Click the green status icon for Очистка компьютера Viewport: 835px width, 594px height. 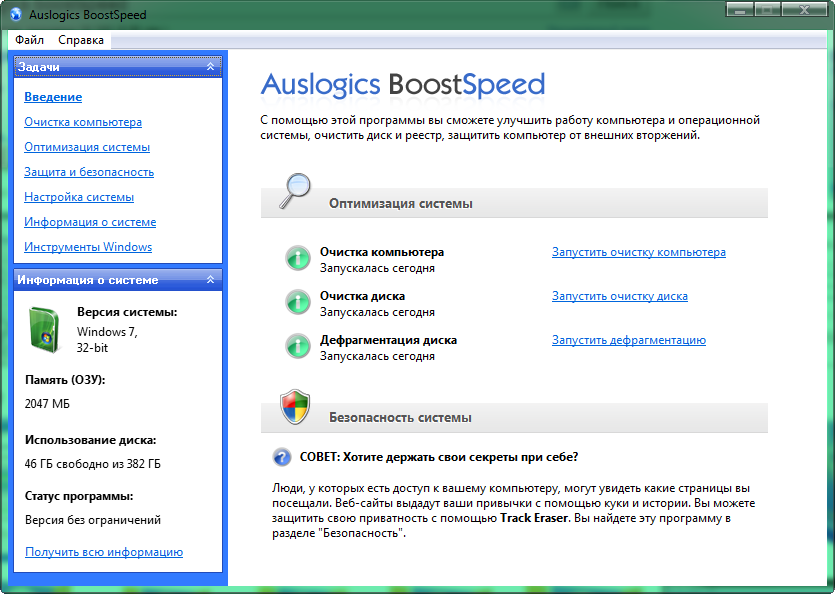pos(298,259)
